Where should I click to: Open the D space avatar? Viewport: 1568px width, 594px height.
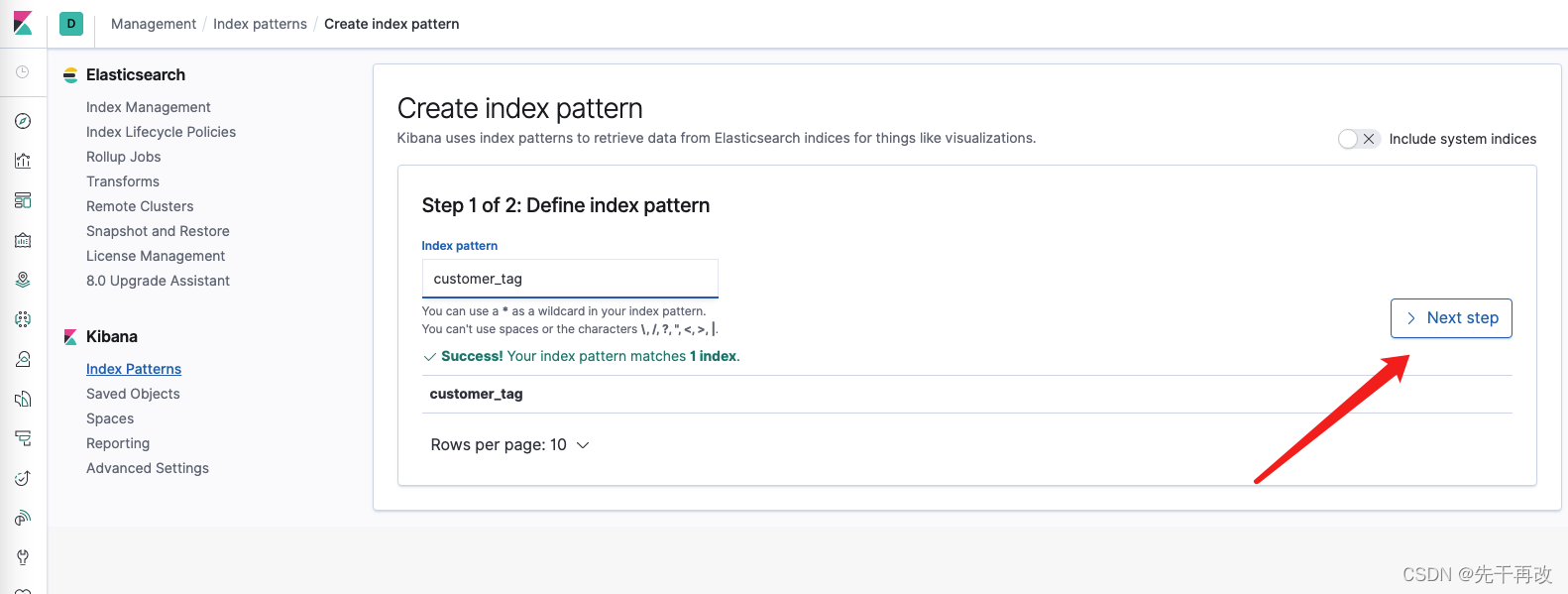[71, 24]
